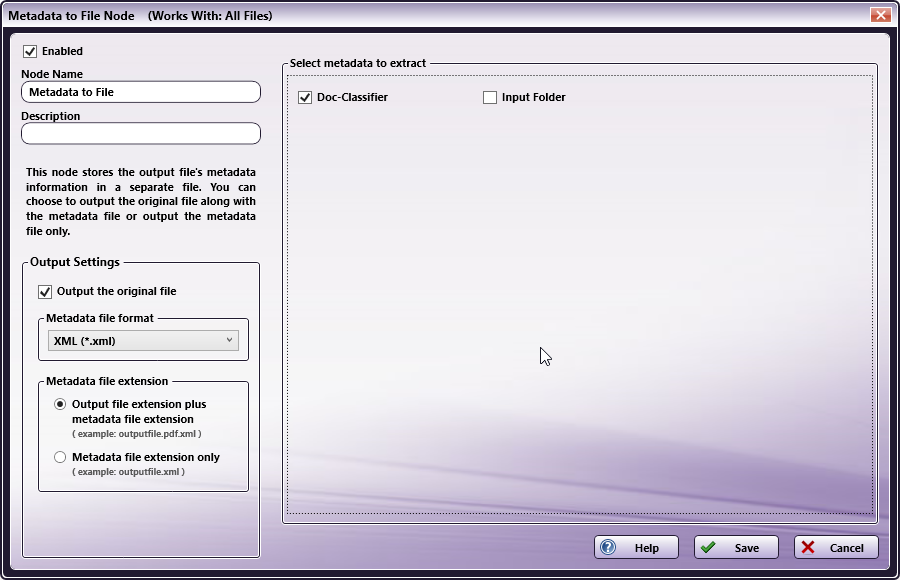Click the 'Metadata file format' group label
900x580 pixels.
click(x=100, y=318)
